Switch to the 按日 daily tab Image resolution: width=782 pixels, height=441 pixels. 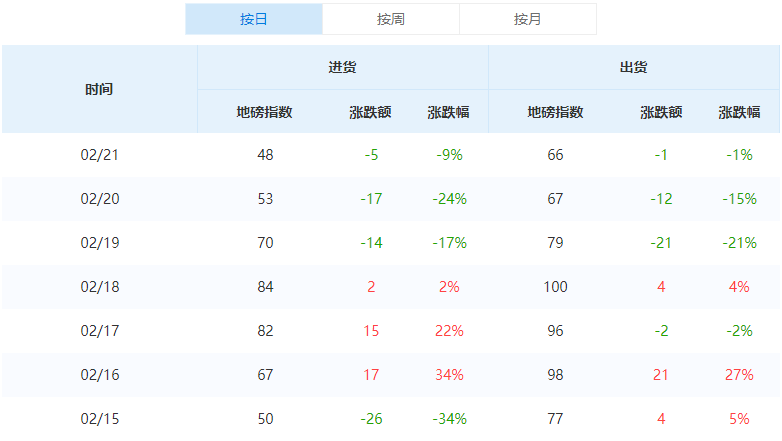click(254, 19)
